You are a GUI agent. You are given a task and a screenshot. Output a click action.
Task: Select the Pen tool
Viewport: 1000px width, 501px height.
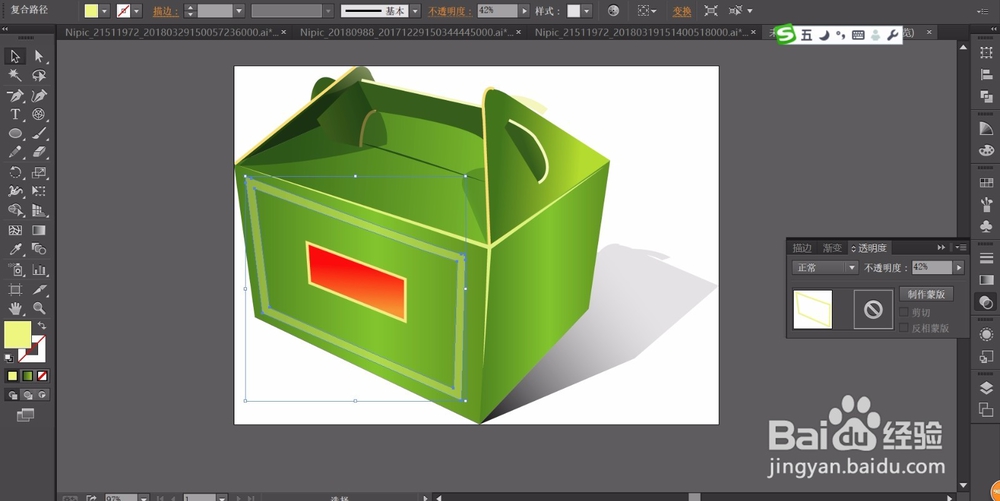click(x=15, y=95)
